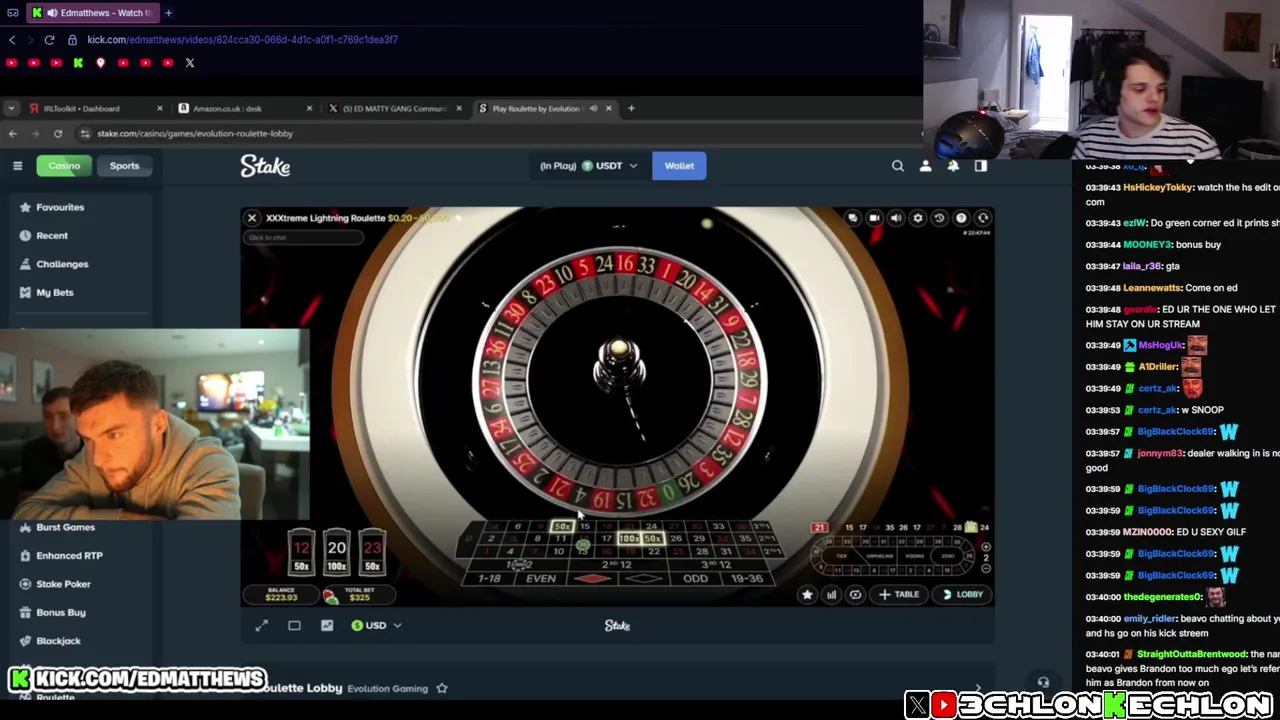Increase racetrack neighbours with plus icon
Image resolution: width=1280 pixels, height=720 pixels.
(986, 547)
